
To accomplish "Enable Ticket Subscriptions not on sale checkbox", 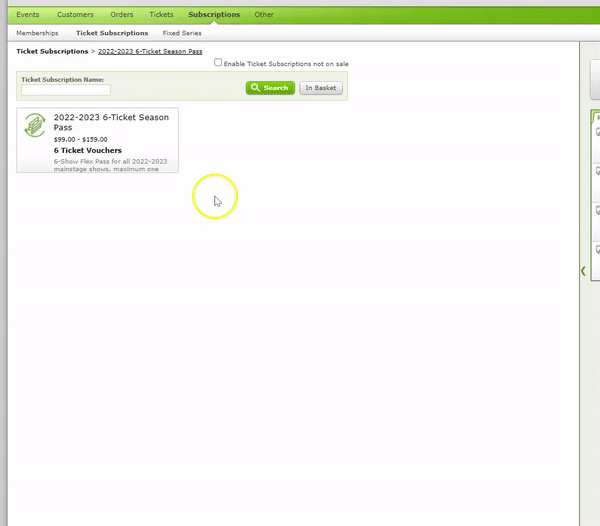I will coord(218,62).
